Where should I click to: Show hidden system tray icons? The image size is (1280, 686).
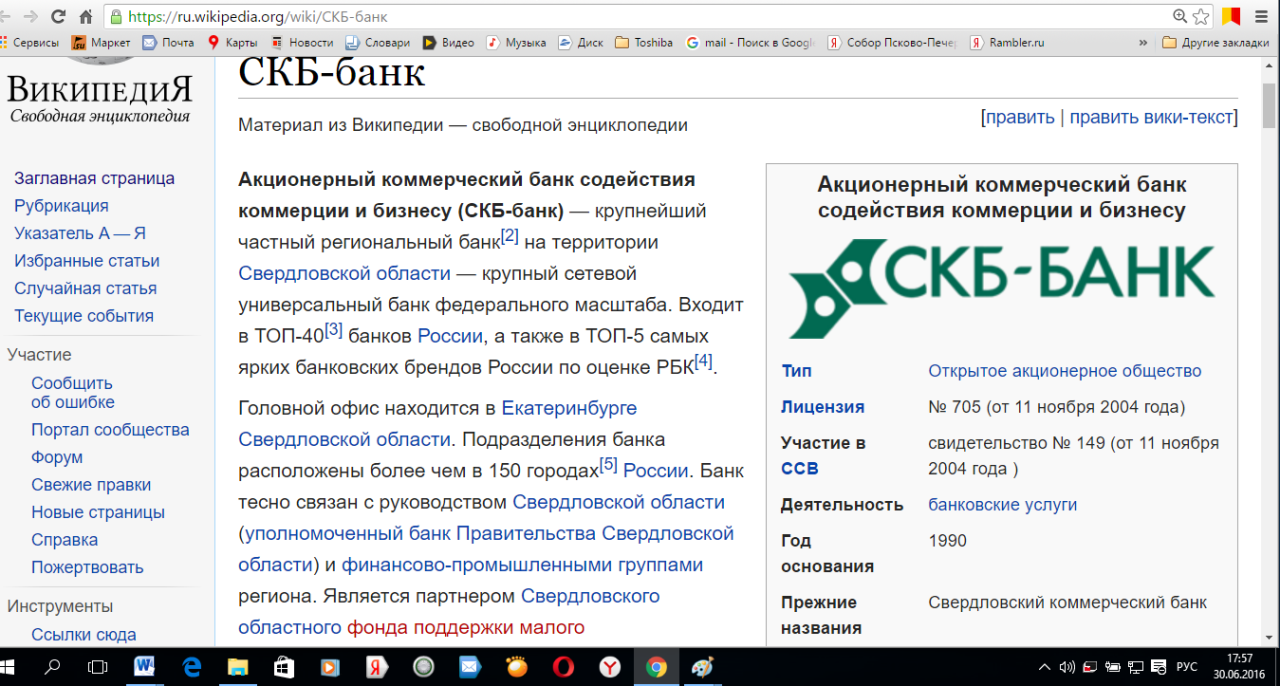1045,666
